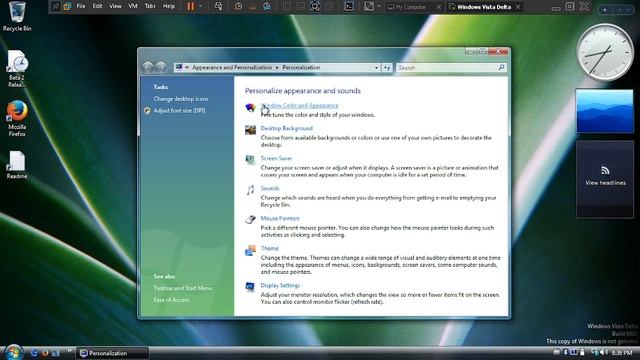
Task: Click the search magnifier icon
Action: [501, 68]
